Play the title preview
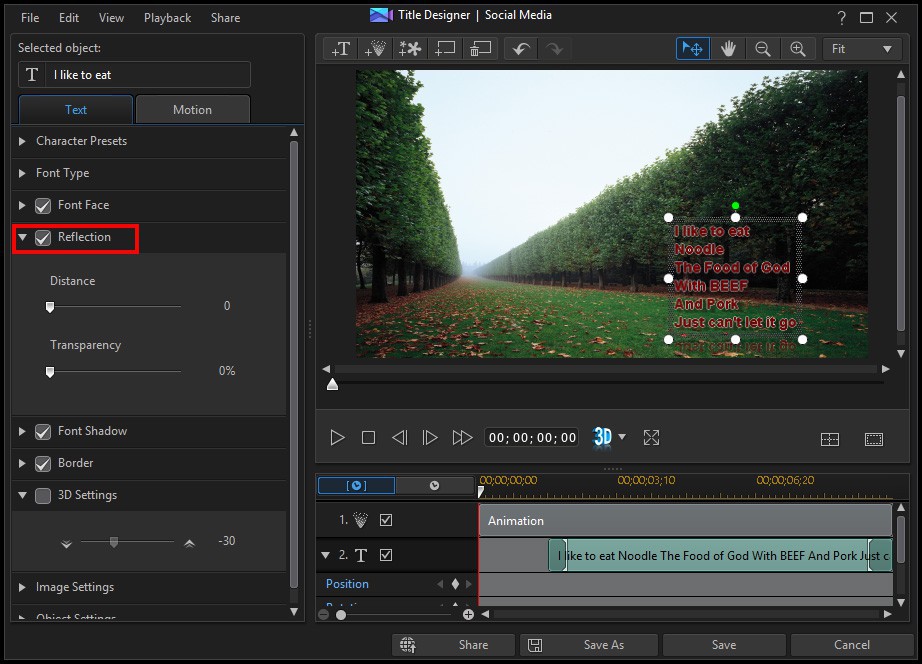Screen dimensions: 922x664 [337, 438]
